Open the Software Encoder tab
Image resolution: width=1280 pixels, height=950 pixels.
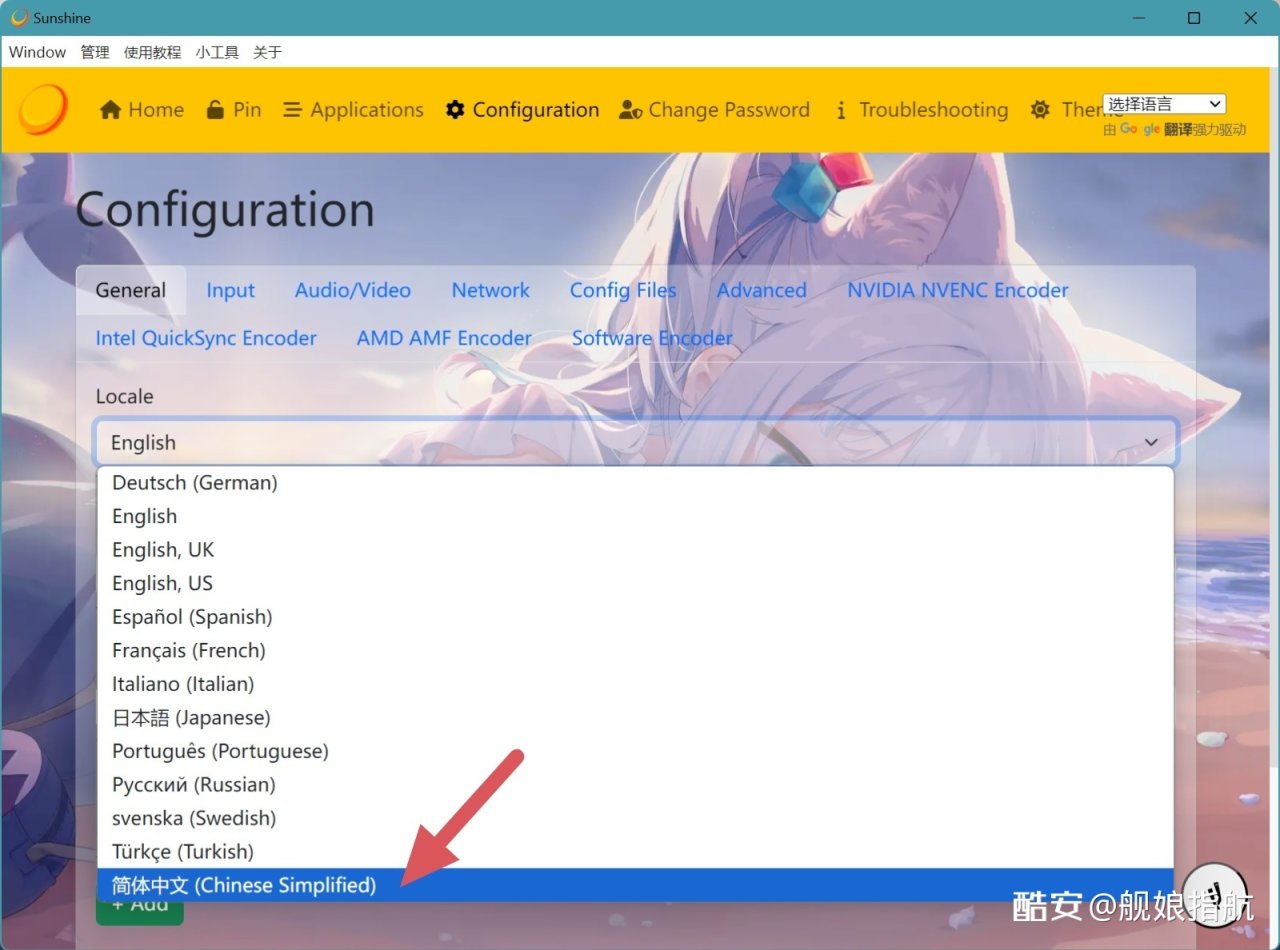tap(652, 338)
